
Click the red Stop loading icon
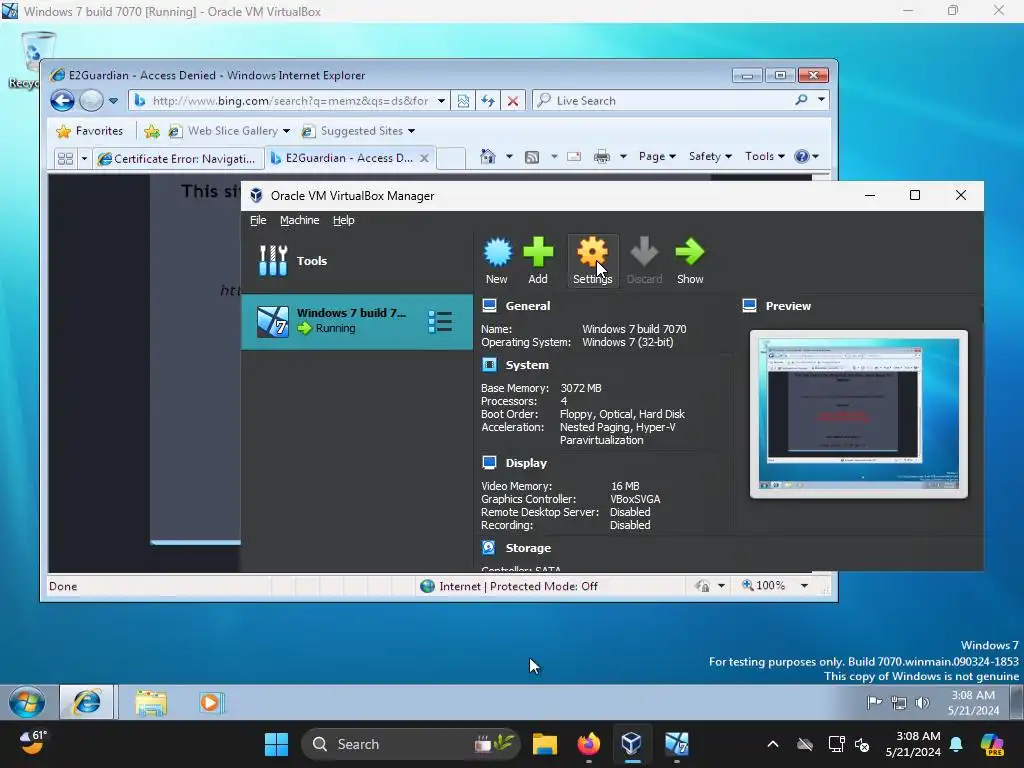(513, 101)
